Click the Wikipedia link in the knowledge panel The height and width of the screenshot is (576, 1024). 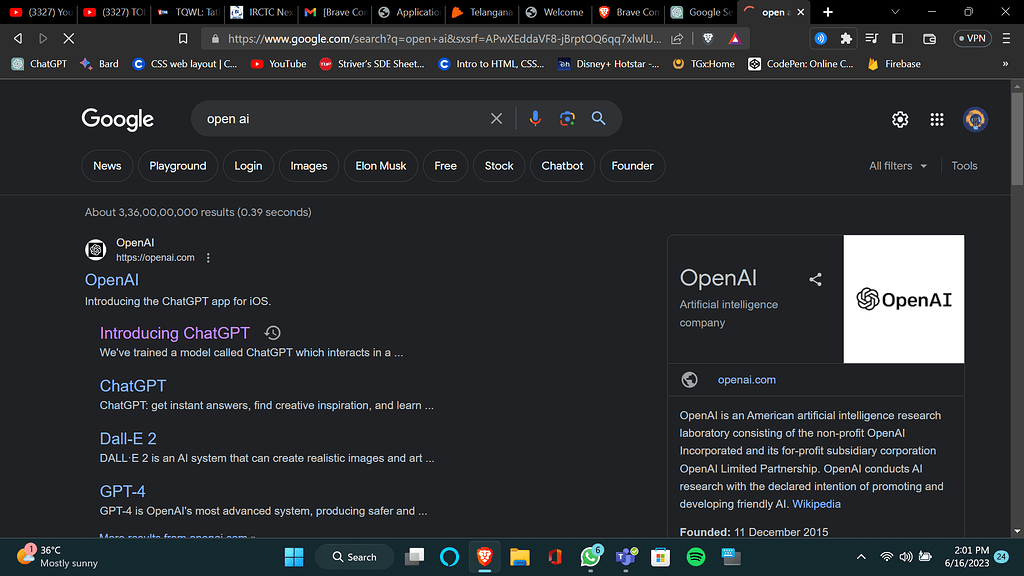[816, 504]
